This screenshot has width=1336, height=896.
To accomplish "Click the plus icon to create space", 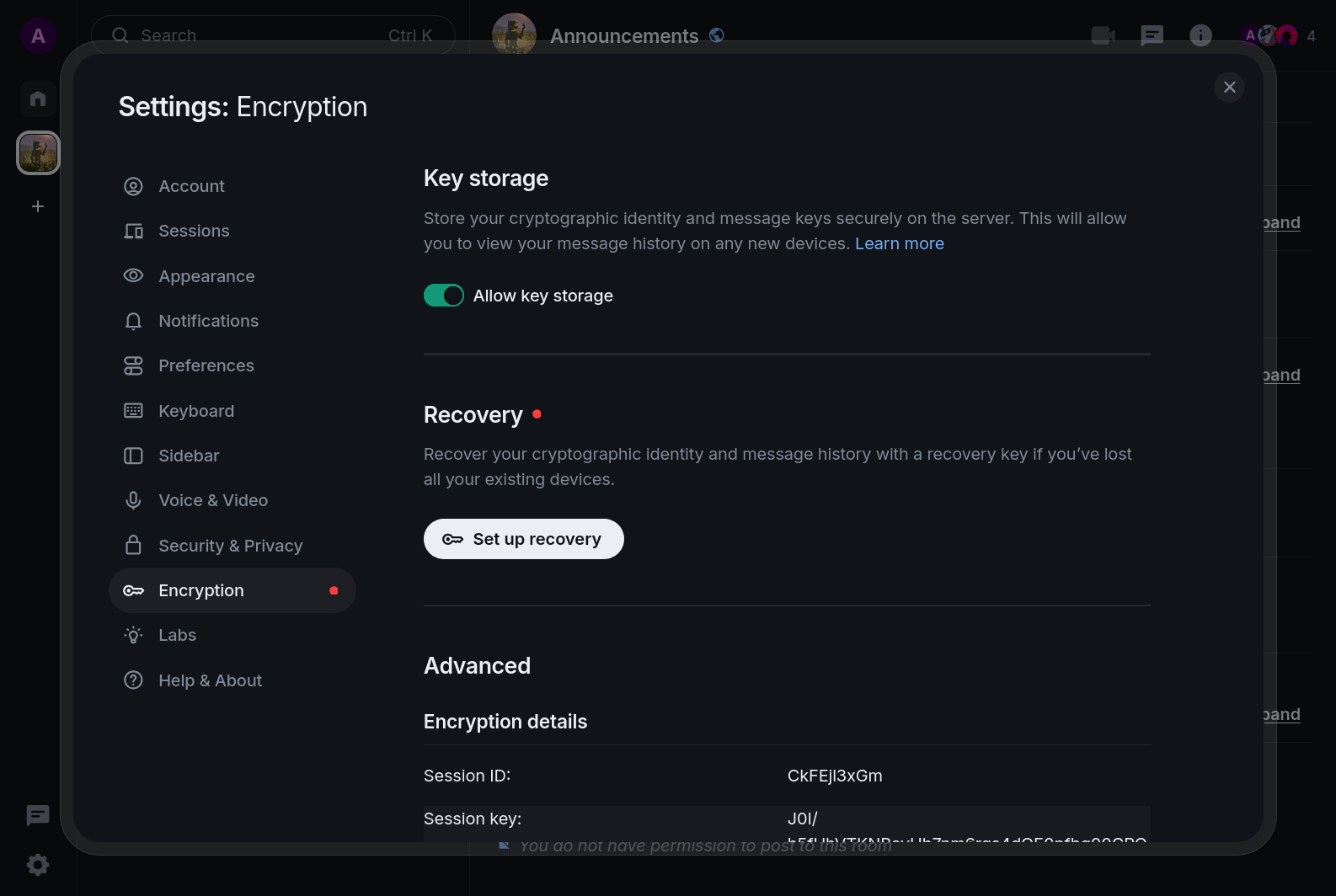I will [38, 206].
